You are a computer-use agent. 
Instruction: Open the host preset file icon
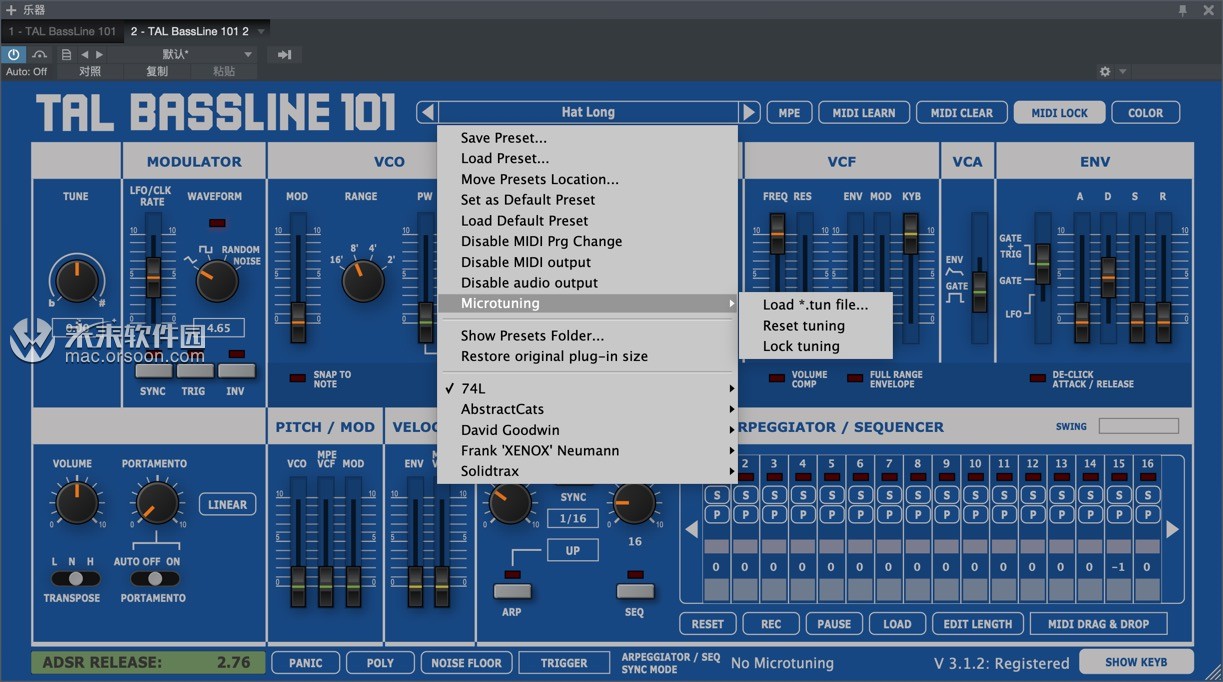click(66, 55)
